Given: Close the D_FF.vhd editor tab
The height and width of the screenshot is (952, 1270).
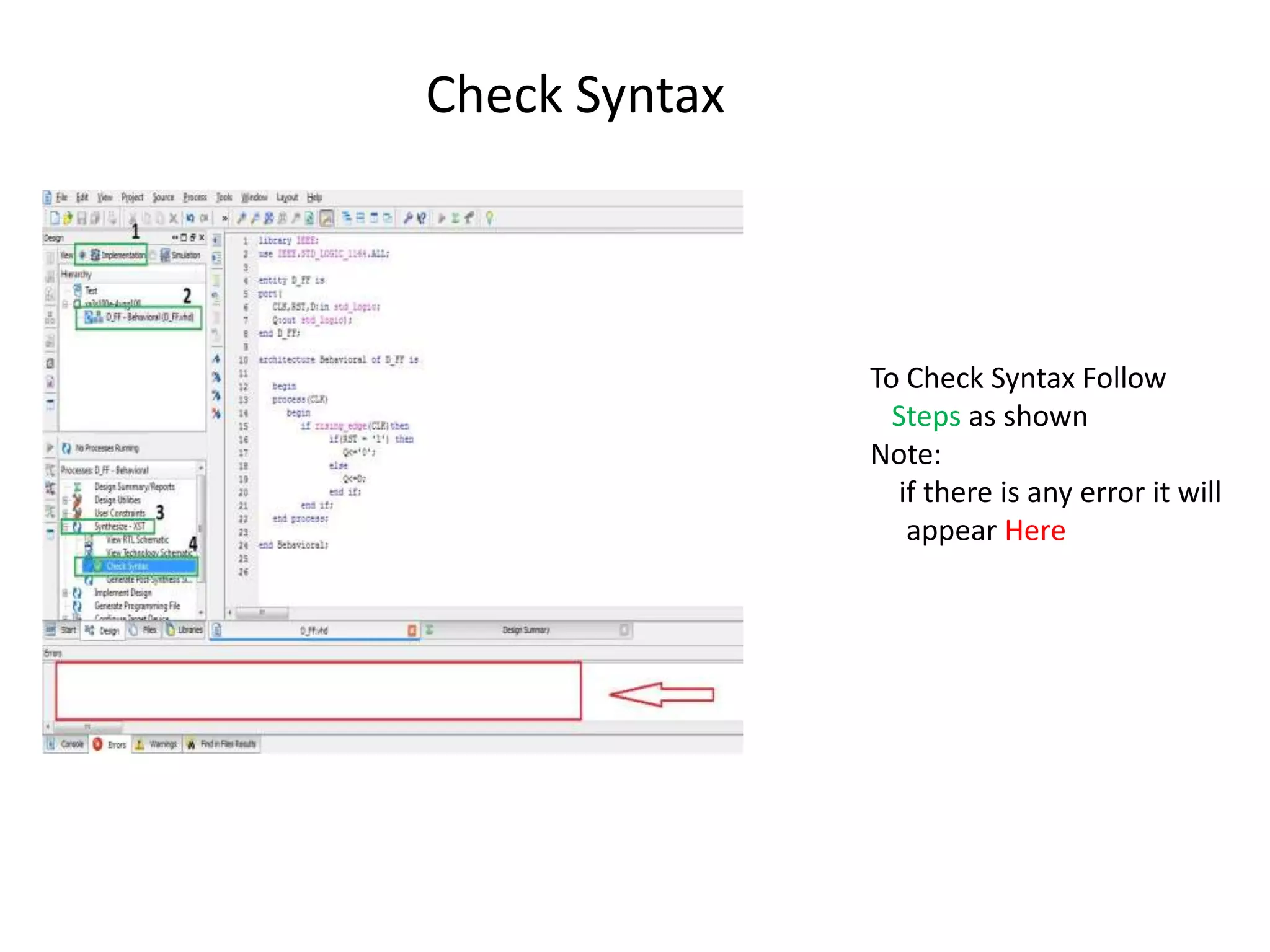Looking at the screenshot, I should coord(412,630).
